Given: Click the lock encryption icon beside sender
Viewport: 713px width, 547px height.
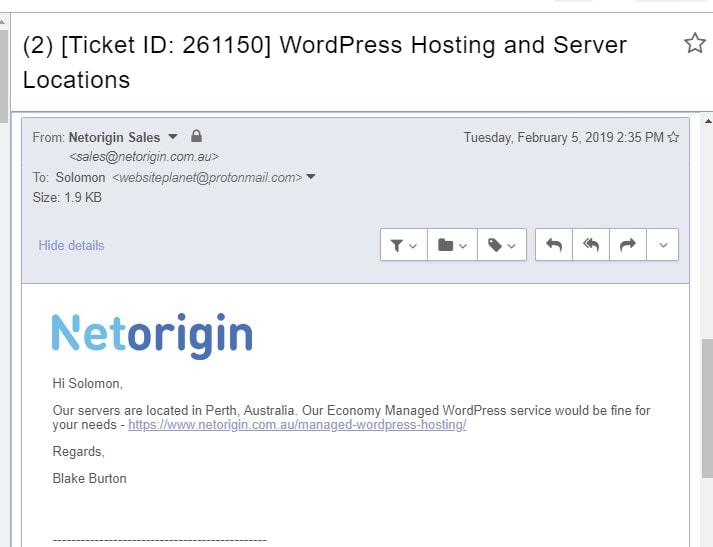Looking at the screenshot, I should [196, 136].
